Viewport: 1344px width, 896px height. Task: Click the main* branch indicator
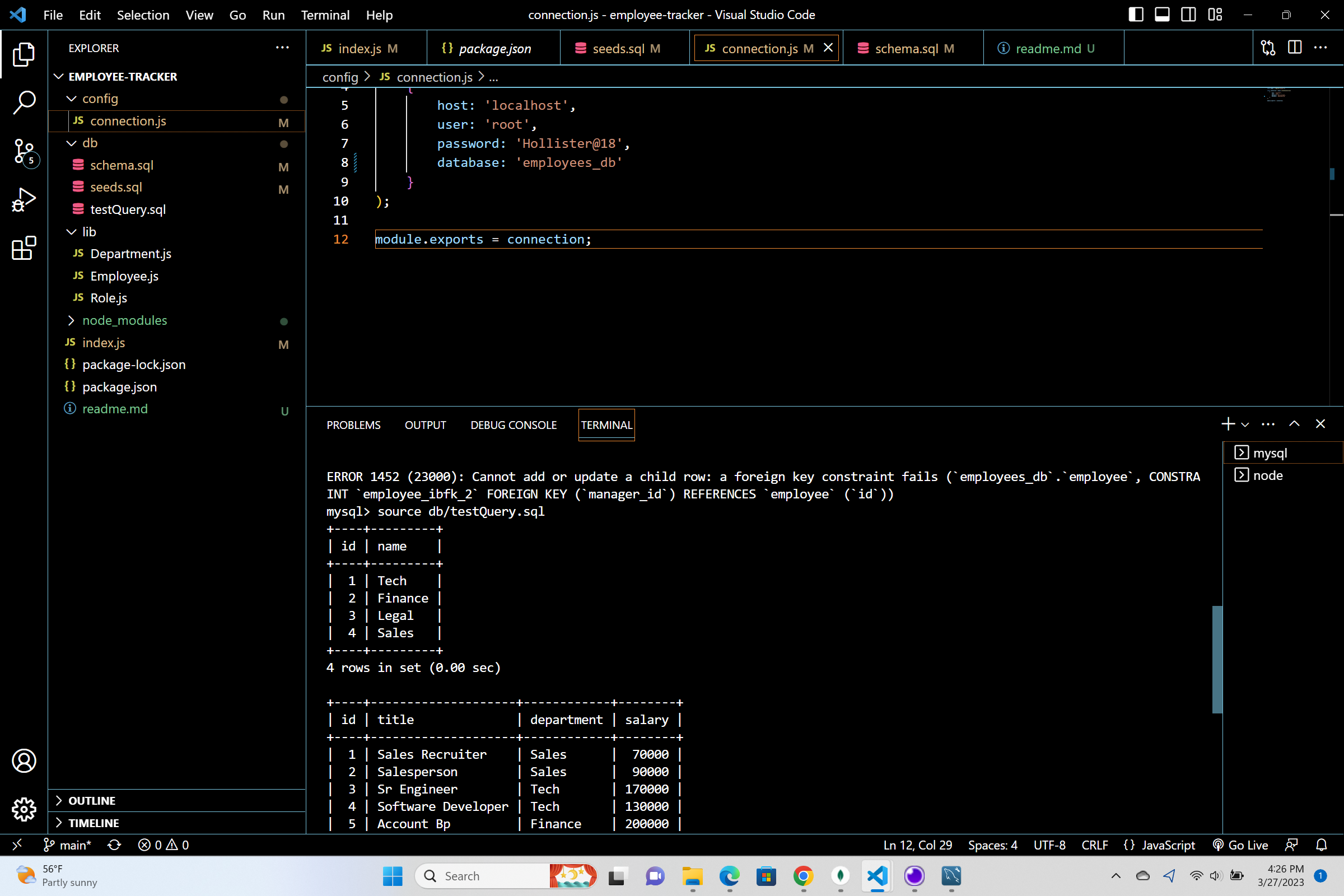click(67, 844)
